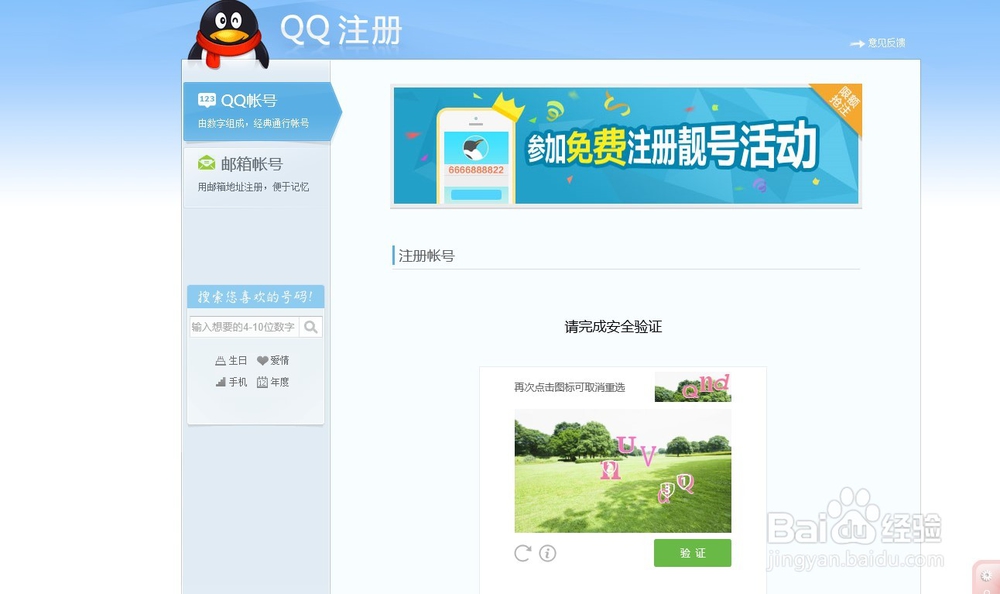Viewport: 1000px width, 594px height.
Task: Choose the 手机 number category
Action: pos(231,382)
